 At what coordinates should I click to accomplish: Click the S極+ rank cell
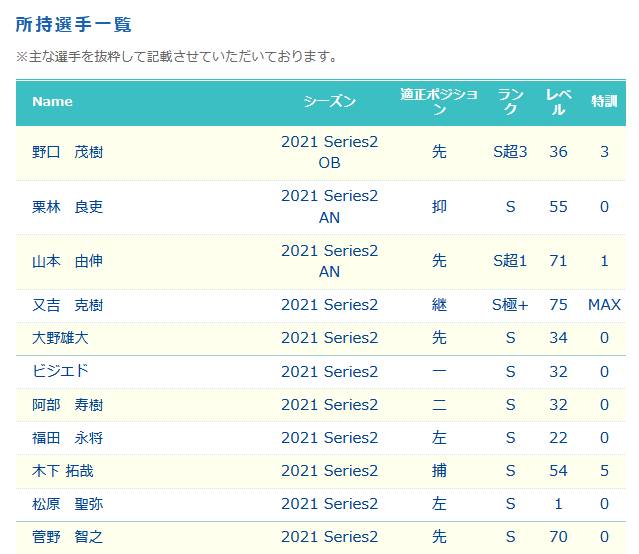510,305
